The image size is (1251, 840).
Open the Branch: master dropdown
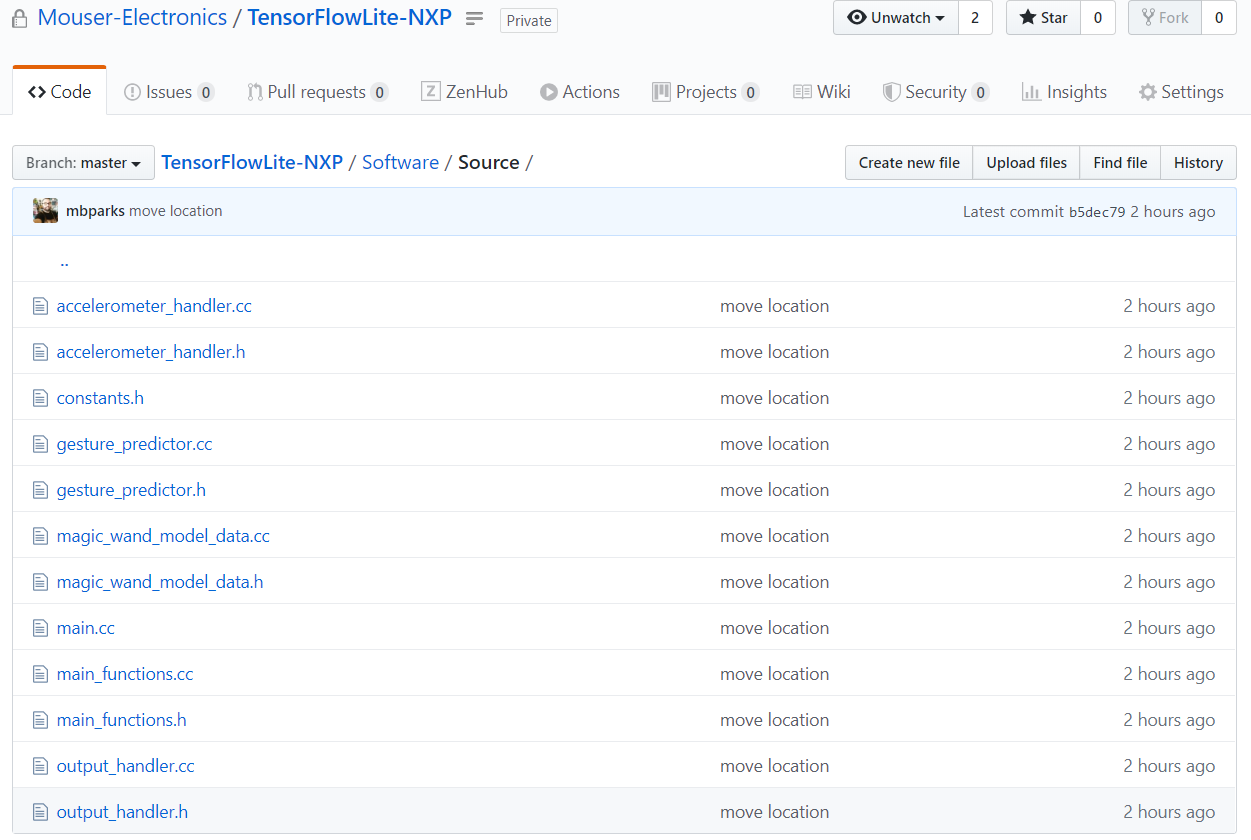tap(82, 162)
